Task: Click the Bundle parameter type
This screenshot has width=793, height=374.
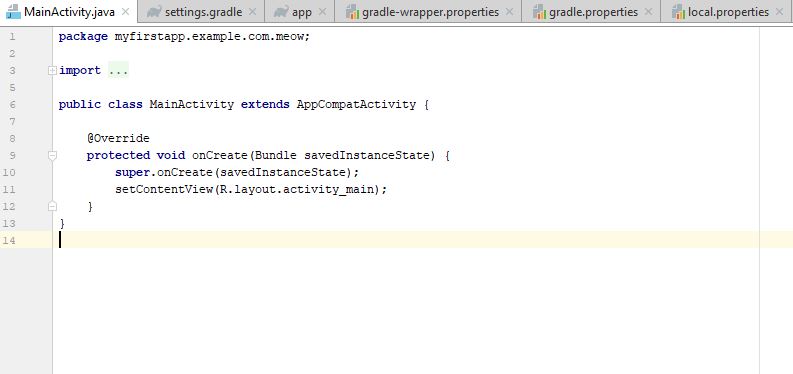Action: tap(276, 155)
